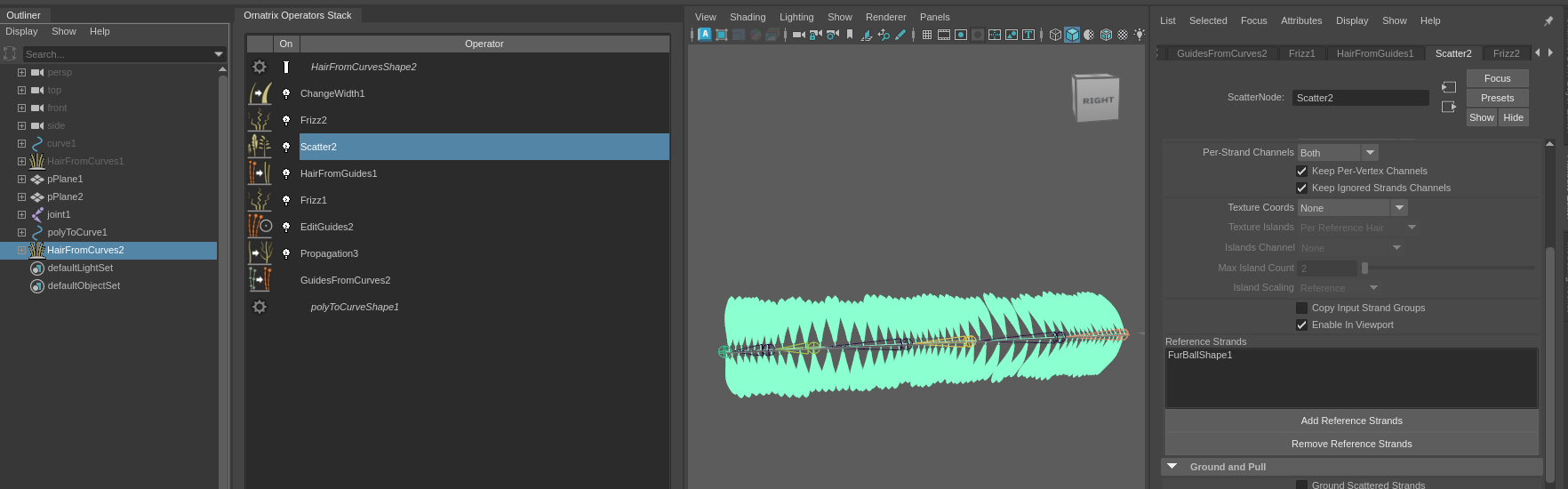Disable Enable In Viewport checkbox

coord(1301,325)
